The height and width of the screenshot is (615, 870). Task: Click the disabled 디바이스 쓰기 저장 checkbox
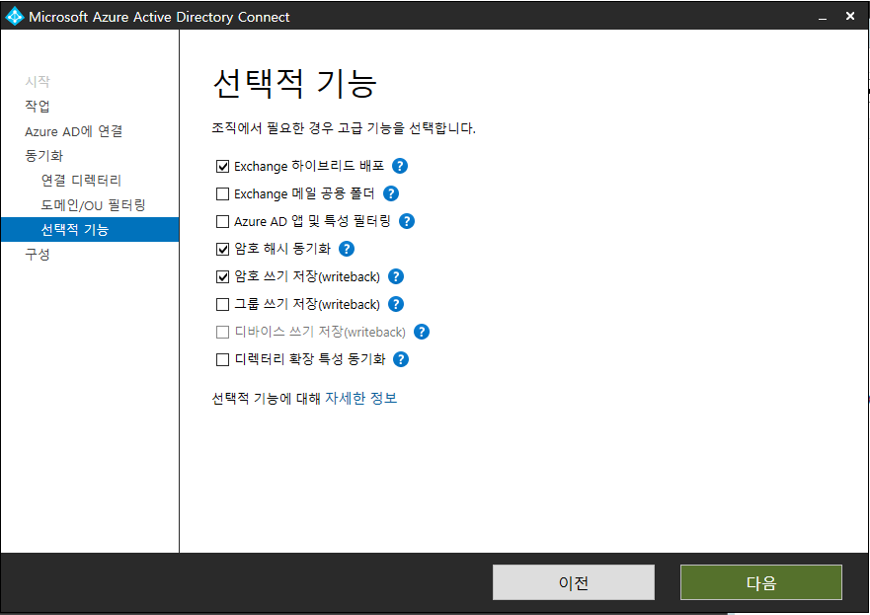[222, 332]
